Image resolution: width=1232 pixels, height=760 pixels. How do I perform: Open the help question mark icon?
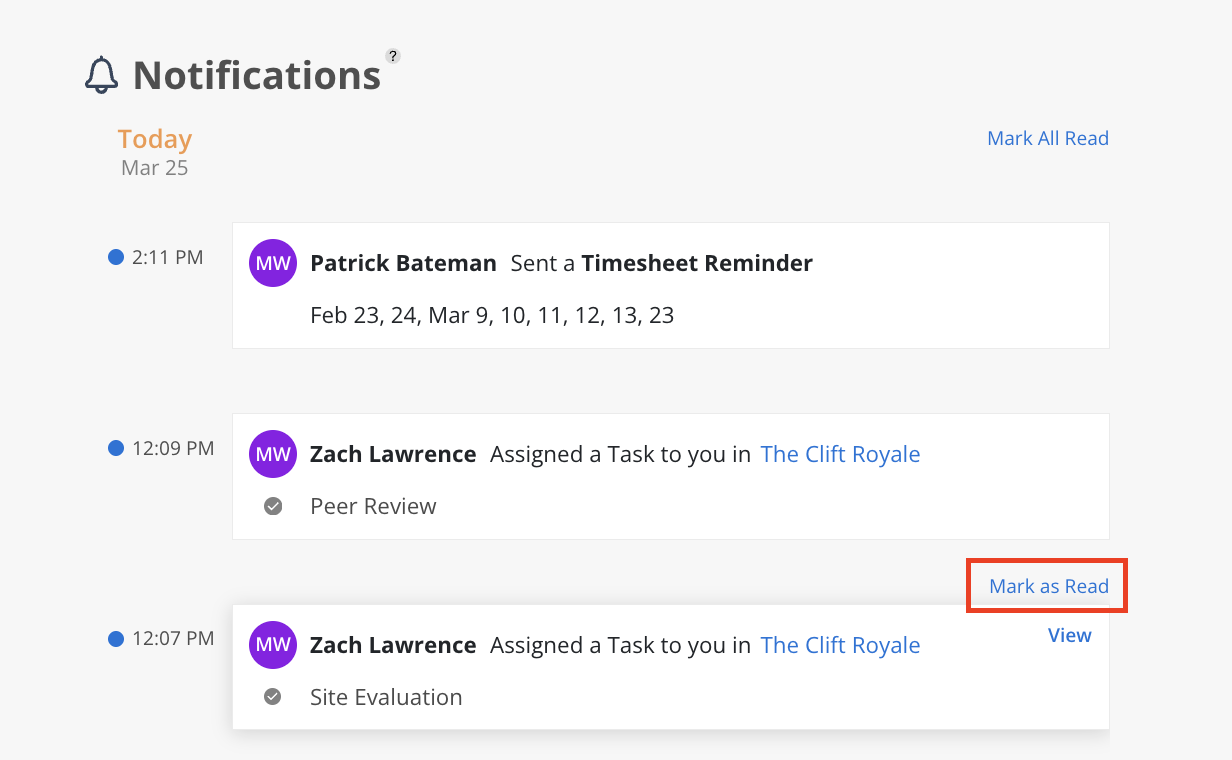click(x=393, y=56)
